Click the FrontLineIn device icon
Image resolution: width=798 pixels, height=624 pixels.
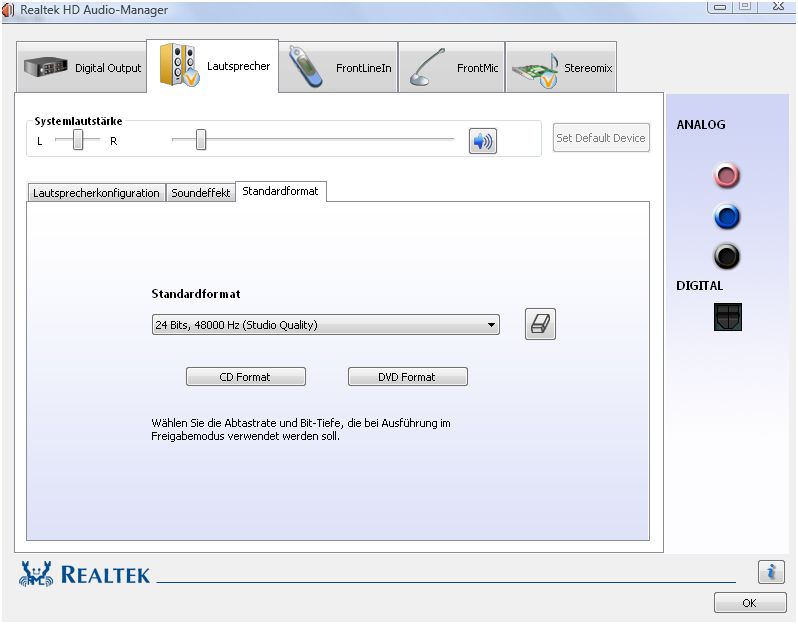coord(305,67)
